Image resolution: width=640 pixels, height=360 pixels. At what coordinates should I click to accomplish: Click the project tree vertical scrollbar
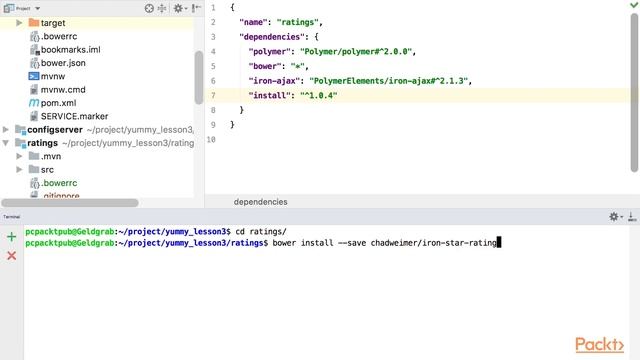point(199,78)
